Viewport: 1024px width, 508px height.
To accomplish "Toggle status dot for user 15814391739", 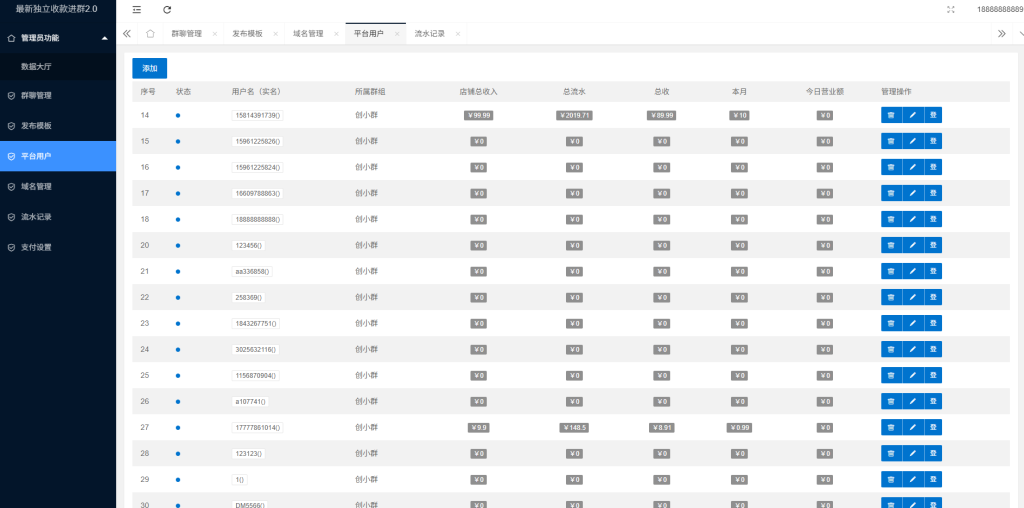I will [x=178, y=115].
